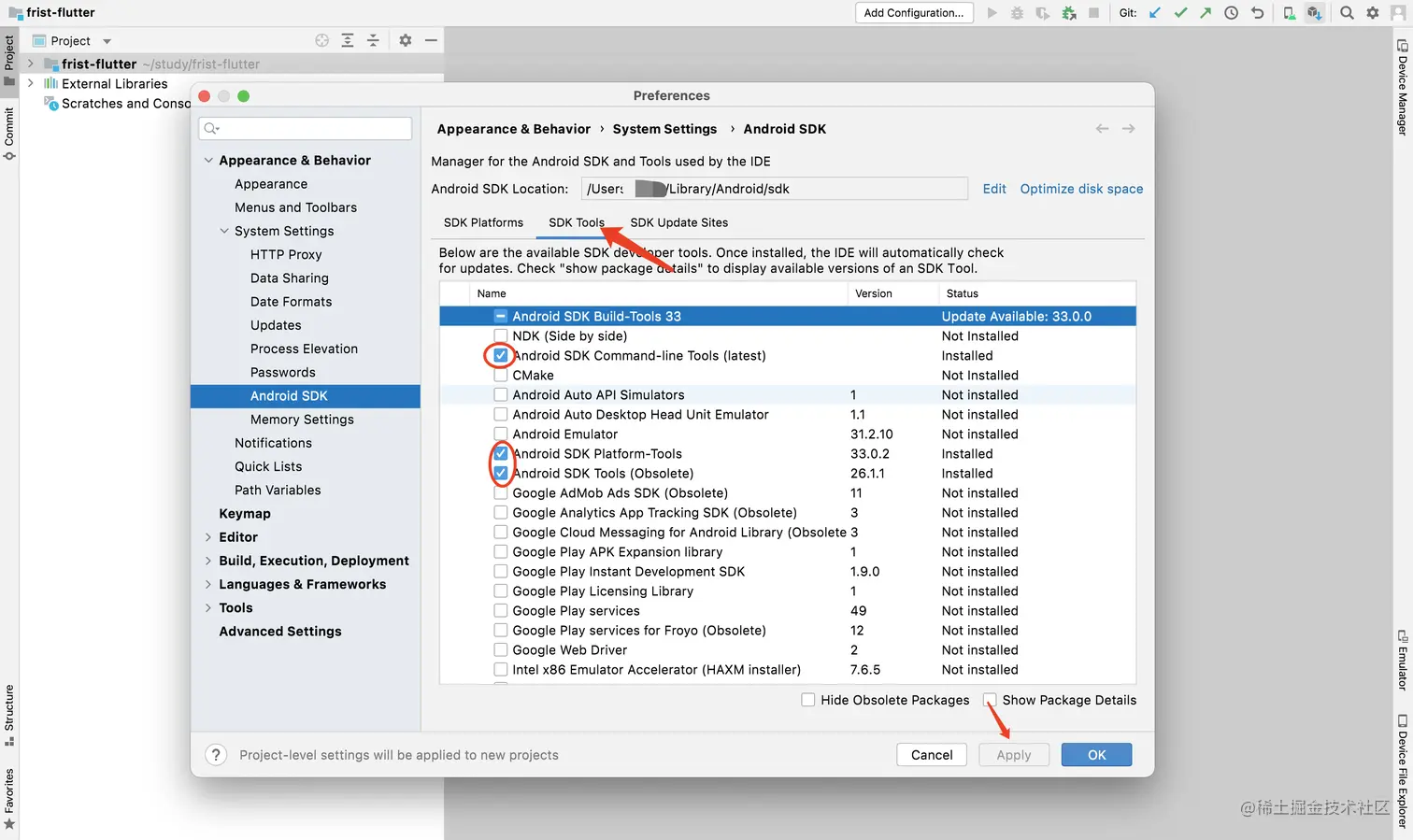Uncheck Android SDK Command-line Tools (latest)

pos(501,356)
